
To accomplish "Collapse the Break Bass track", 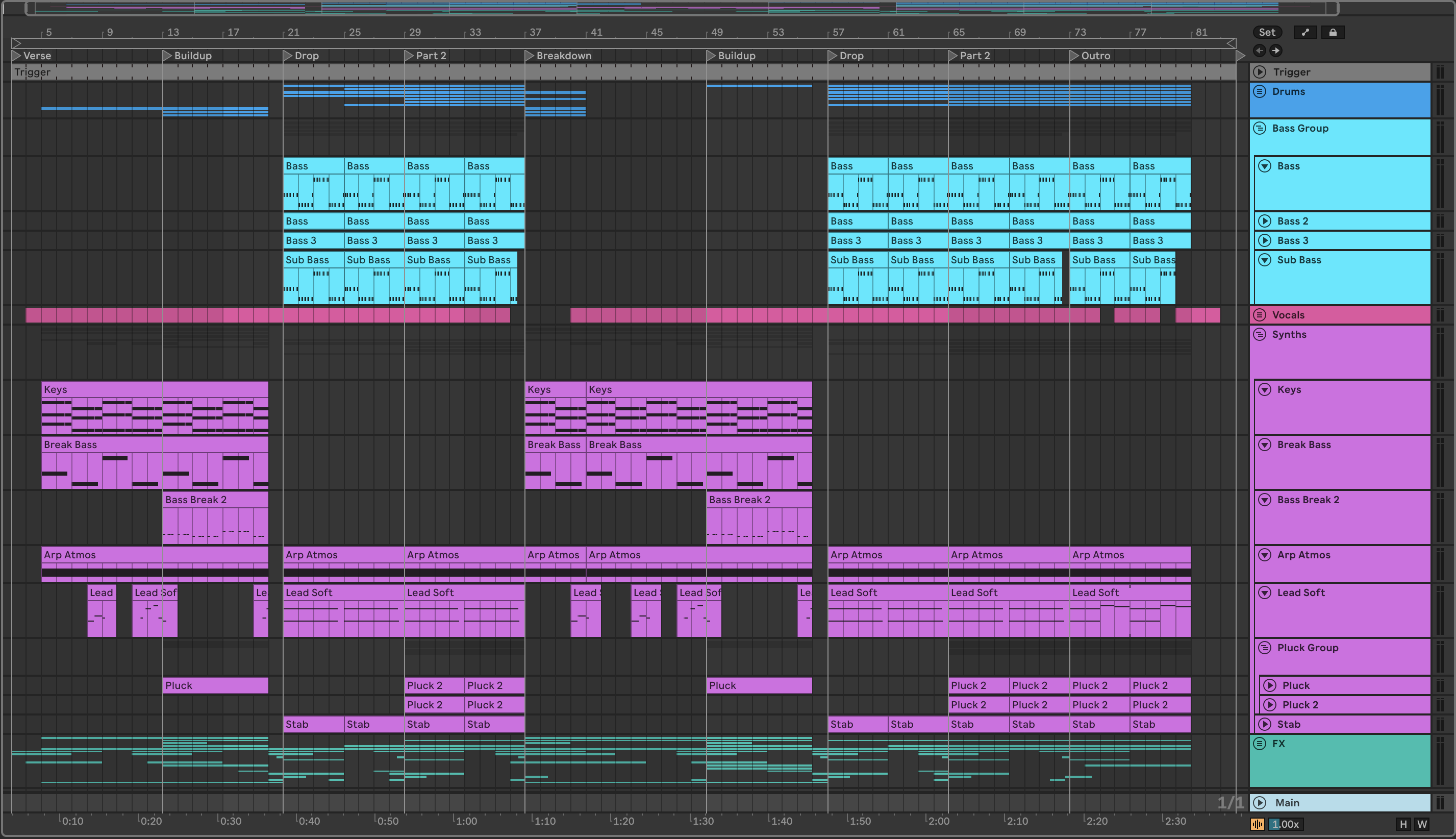I will click(1265, 445).
